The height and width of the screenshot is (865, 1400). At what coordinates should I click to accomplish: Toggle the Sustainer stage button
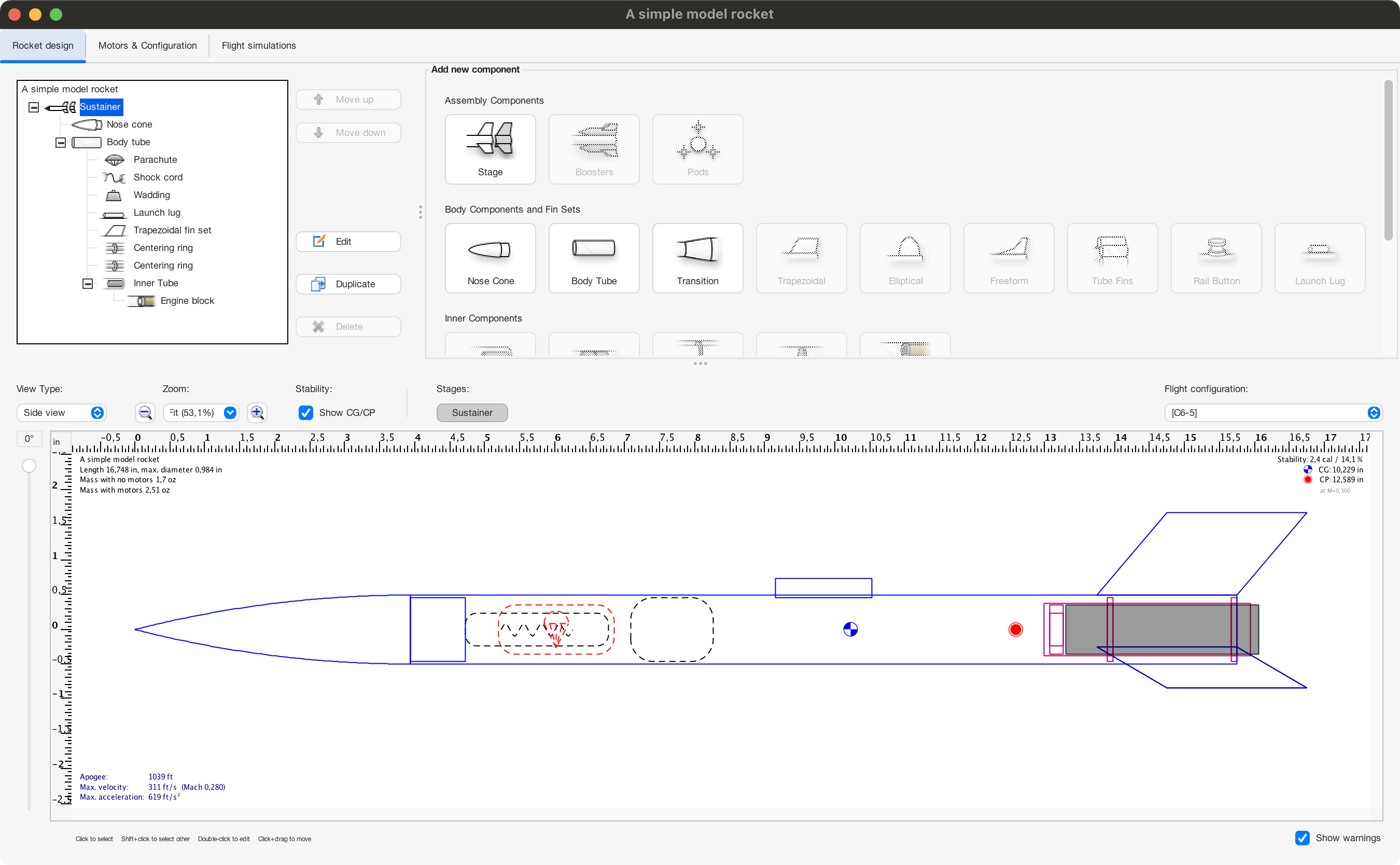point(472,412)
